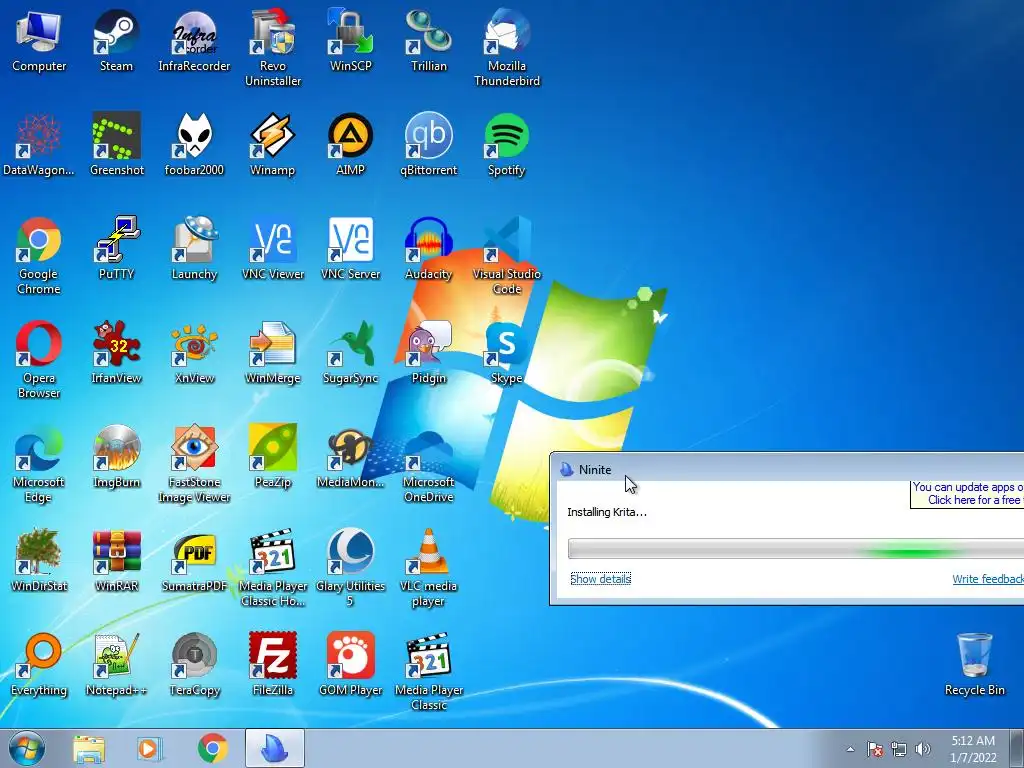1024x768 pixels.
Task: Select the Computer desktop icon
Action: click(x=39, y=40)
